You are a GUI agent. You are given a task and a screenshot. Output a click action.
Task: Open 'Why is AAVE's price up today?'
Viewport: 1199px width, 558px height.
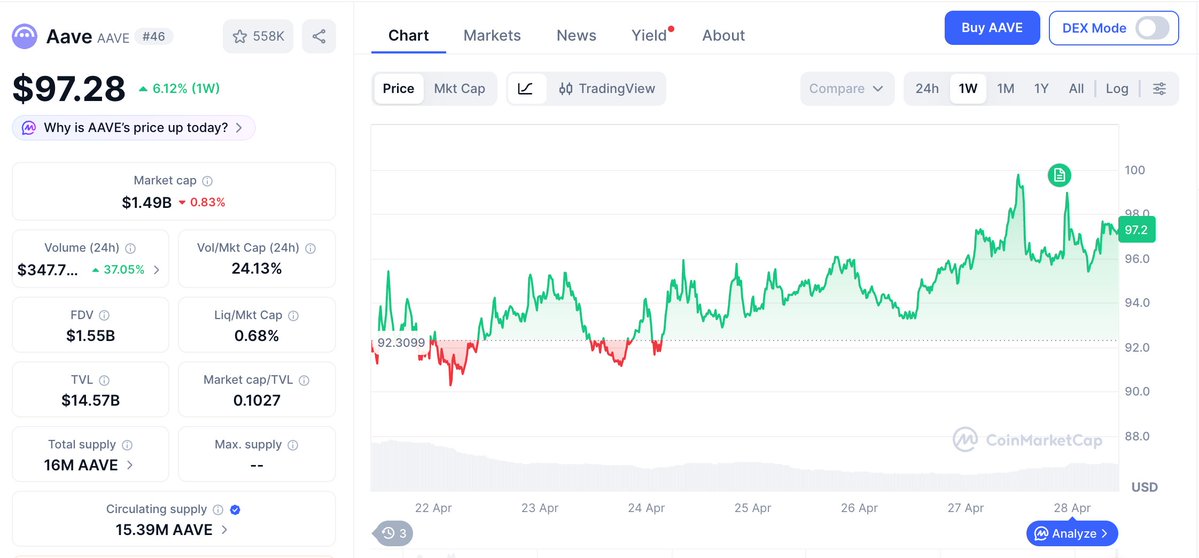(134, 128)
